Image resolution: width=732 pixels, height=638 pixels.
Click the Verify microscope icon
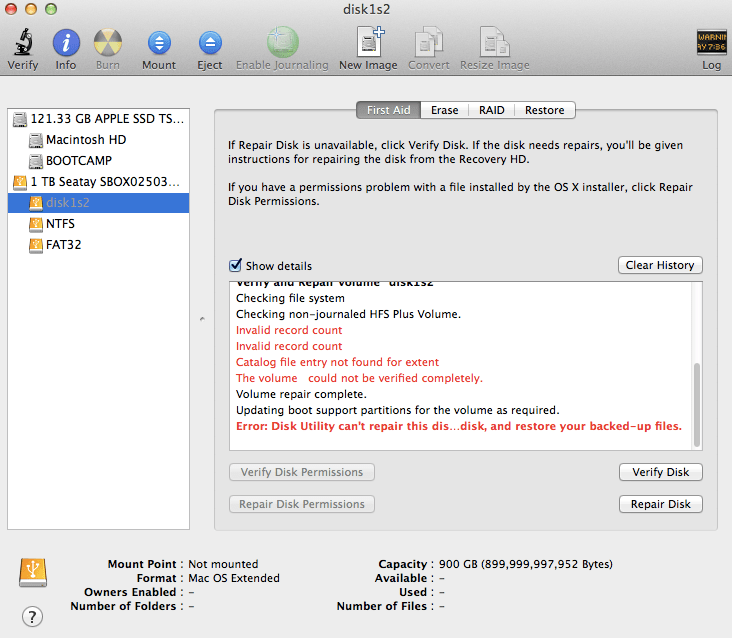pos(23,42)
